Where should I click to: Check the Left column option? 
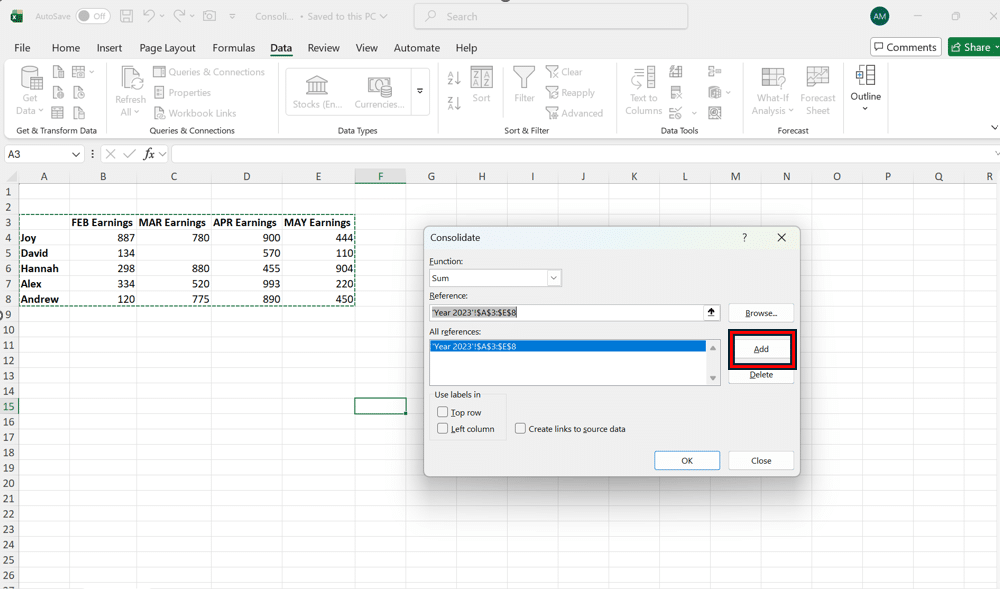tap(443, 429)
